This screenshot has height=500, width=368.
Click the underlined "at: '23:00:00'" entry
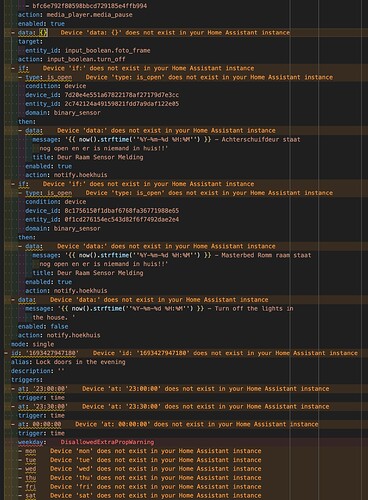click(x=43, y=389)
